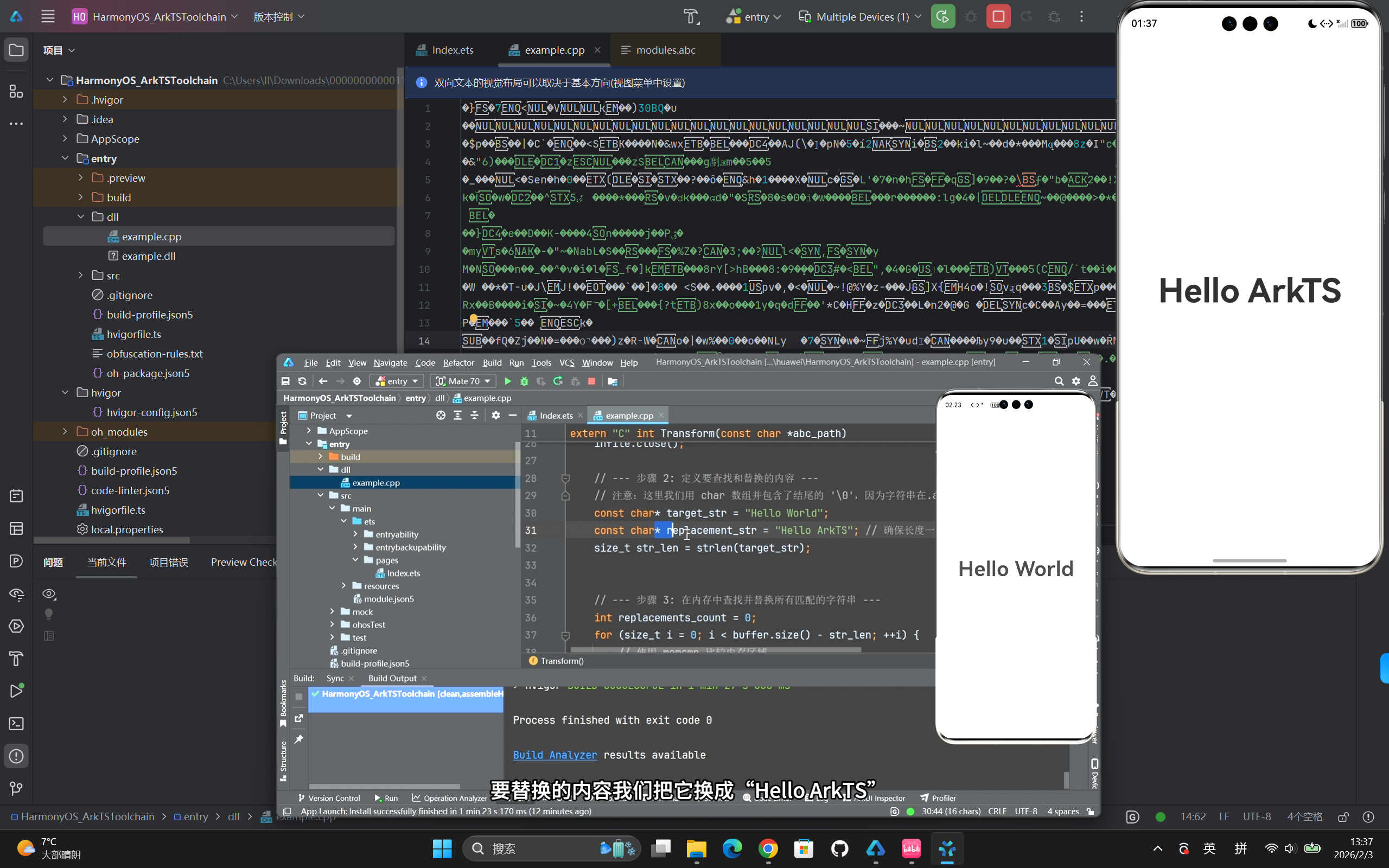The height and width of the screenshot is (868, 1389).
Task: Open the Refactor menu in inner window
Action: 458,363
